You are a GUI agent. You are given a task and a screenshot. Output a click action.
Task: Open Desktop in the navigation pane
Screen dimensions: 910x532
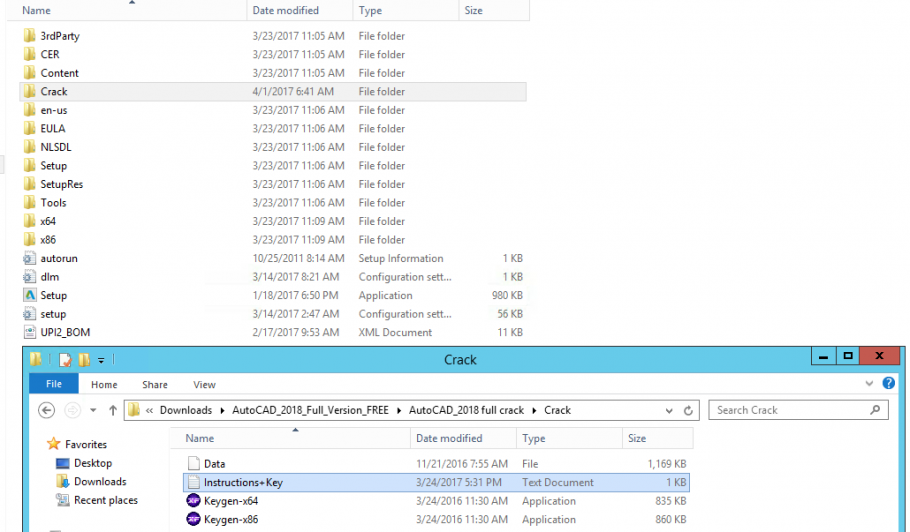pos(92,463)
